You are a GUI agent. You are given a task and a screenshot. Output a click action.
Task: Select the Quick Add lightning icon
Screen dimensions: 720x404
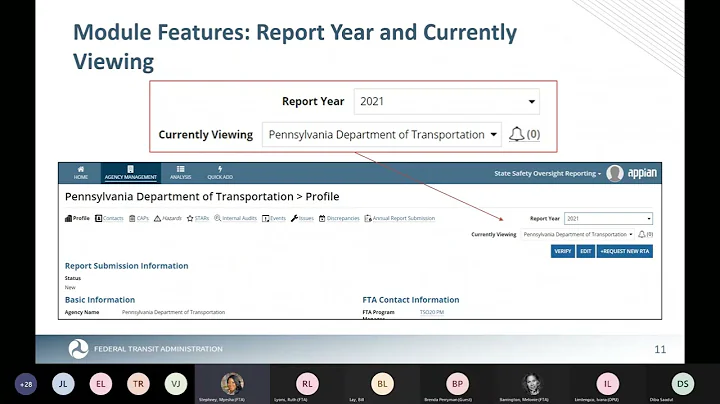pyautogui.click(x=220, y=169)
